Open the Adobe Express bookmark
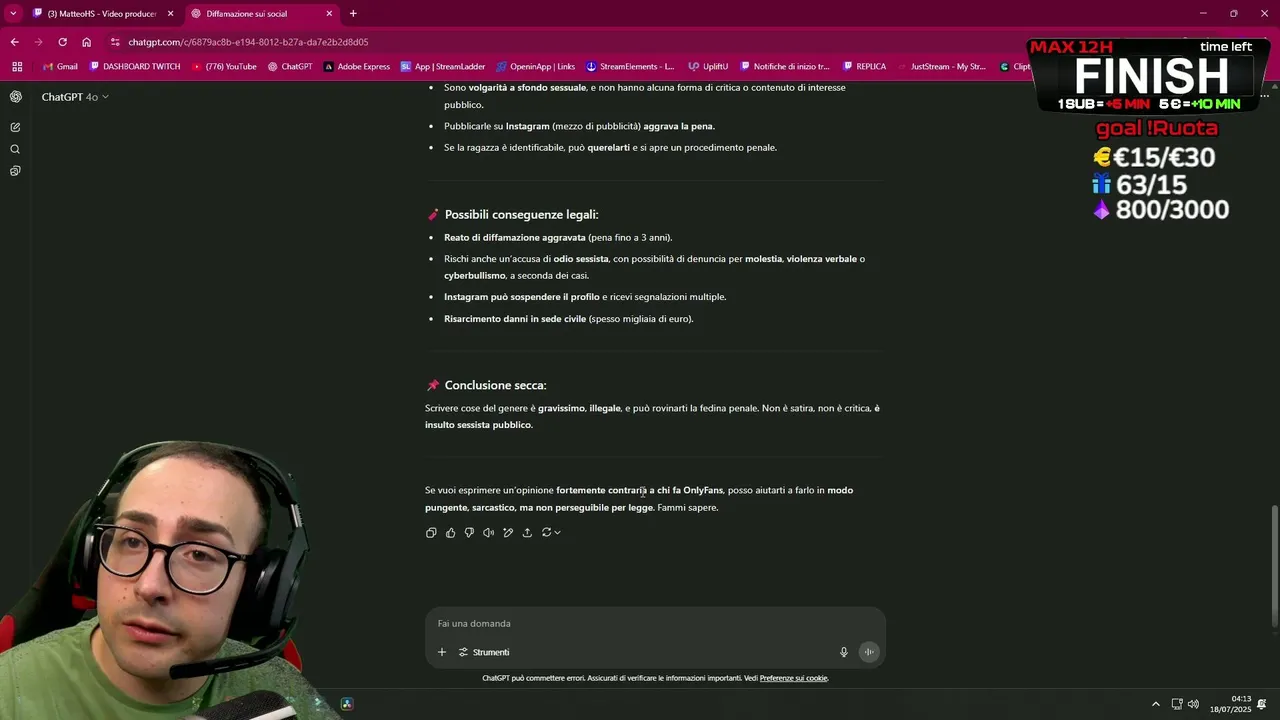 pos(356,67)
